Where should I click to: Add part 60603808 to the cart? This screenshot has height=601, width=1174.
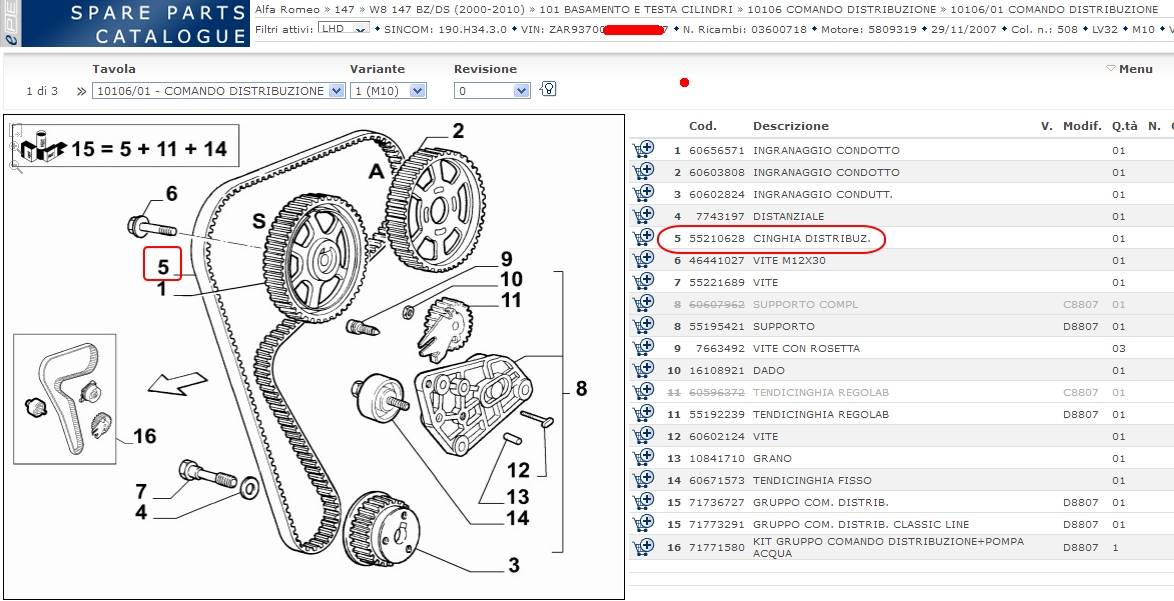pos(642,171)
